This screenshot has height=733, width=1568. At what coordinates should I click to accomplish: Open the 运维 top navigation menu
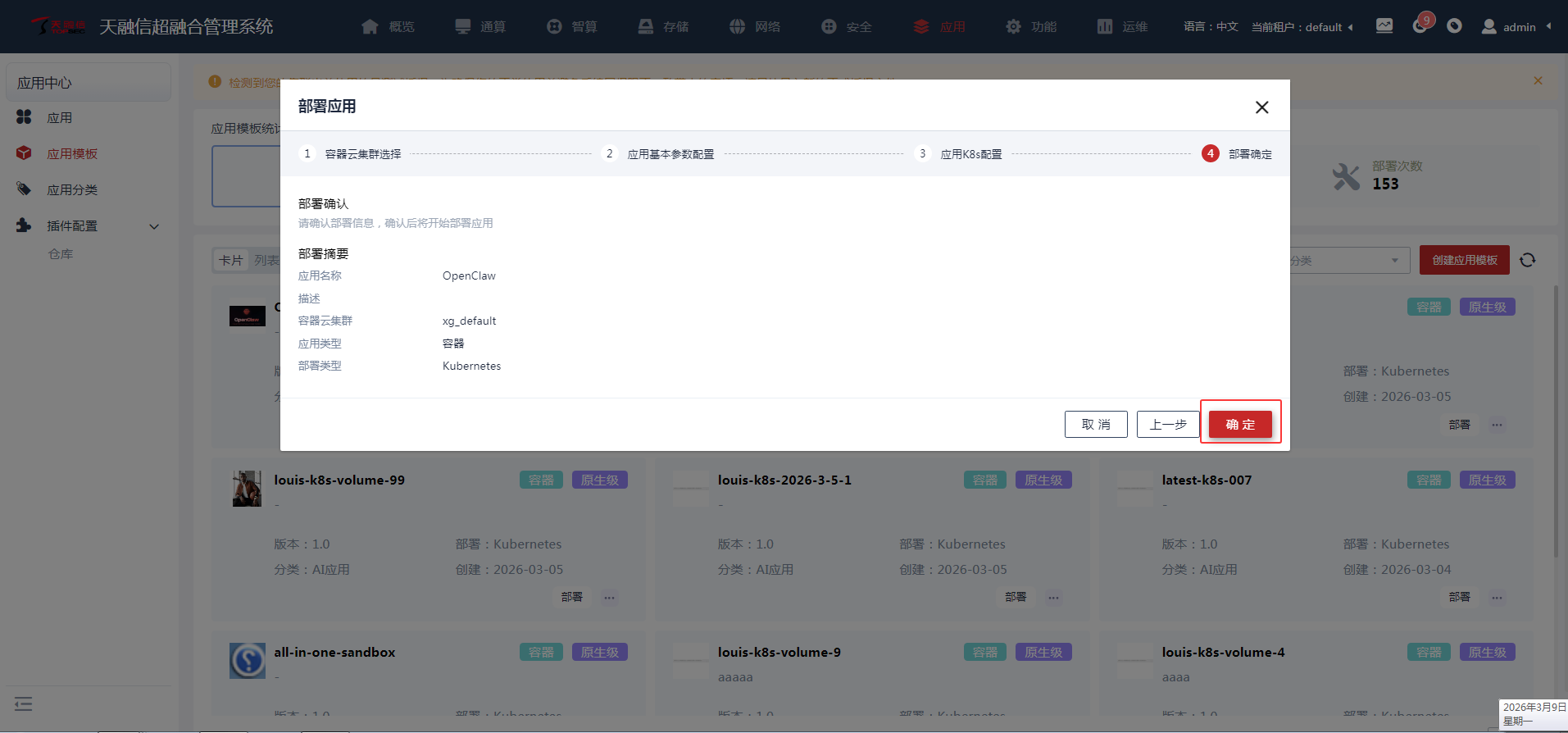tap(1123, 27)
